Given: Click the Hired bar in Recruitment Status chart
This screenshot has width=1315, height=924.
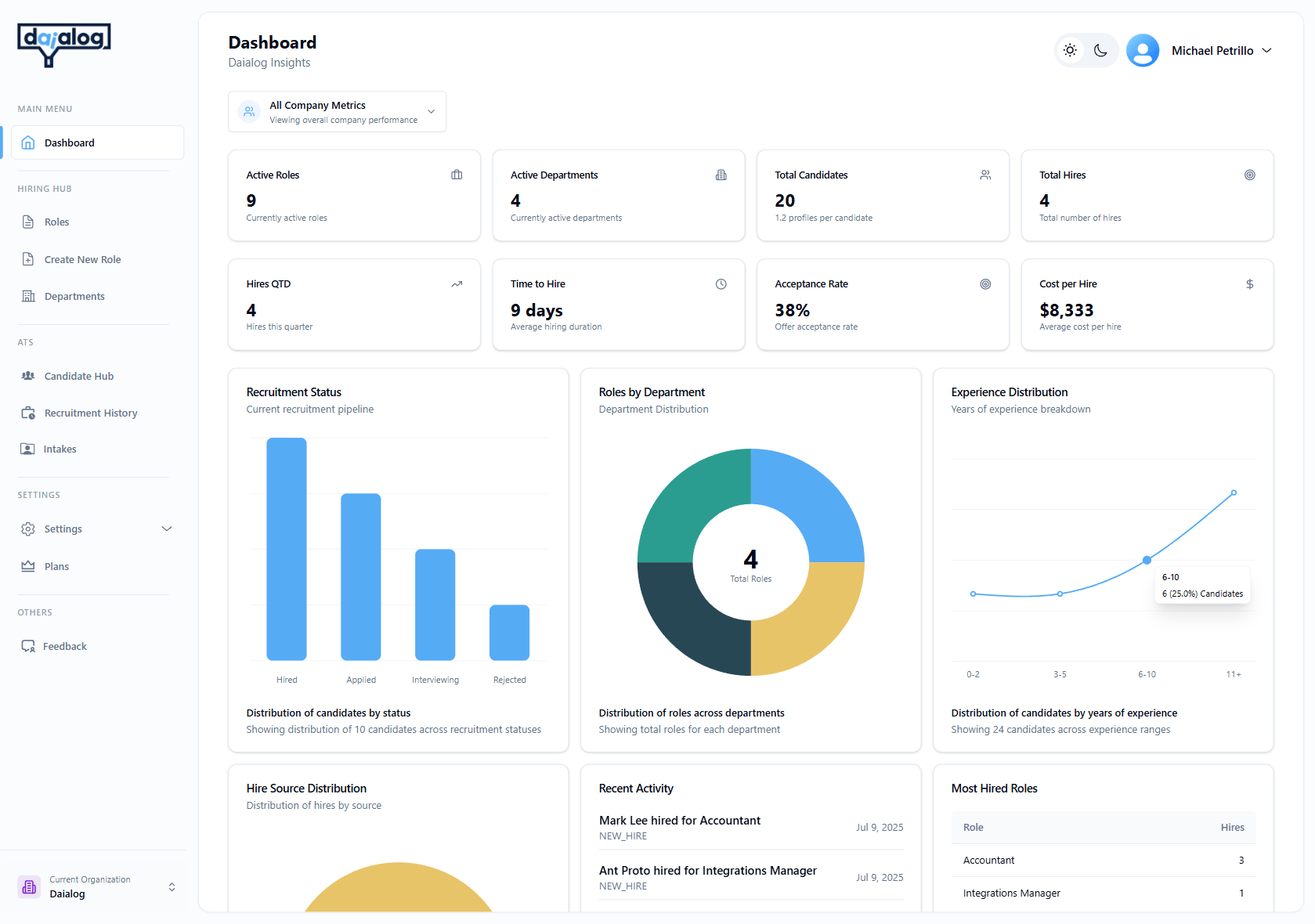Looking at the screenshot, I should 287,550.
